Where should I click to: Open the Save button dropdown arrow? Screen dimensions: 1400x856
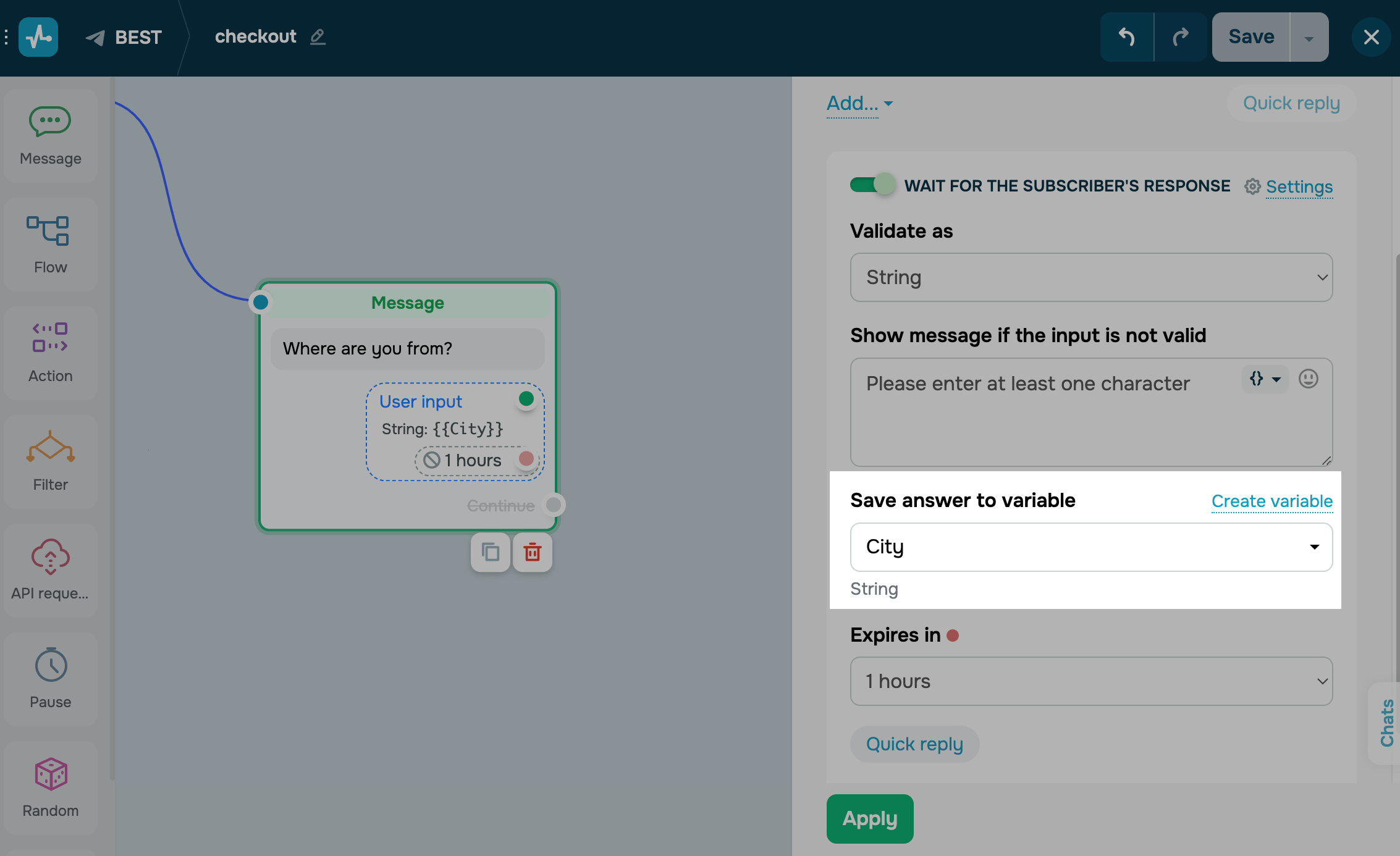pyautogui.click(x=1309, y=38)
